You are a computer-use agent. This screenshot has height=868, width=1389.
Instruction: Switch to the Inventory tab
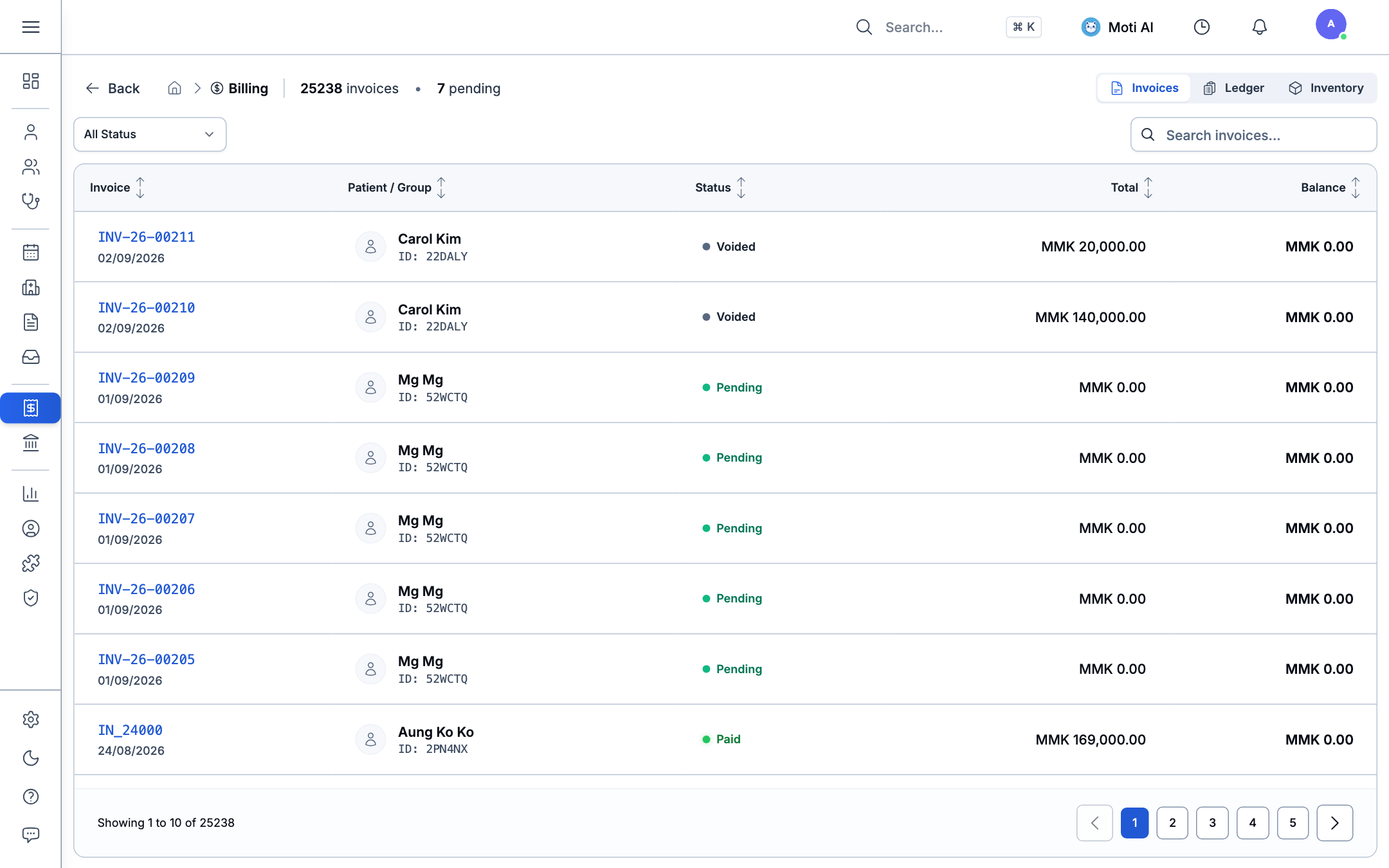point(1326,88)
